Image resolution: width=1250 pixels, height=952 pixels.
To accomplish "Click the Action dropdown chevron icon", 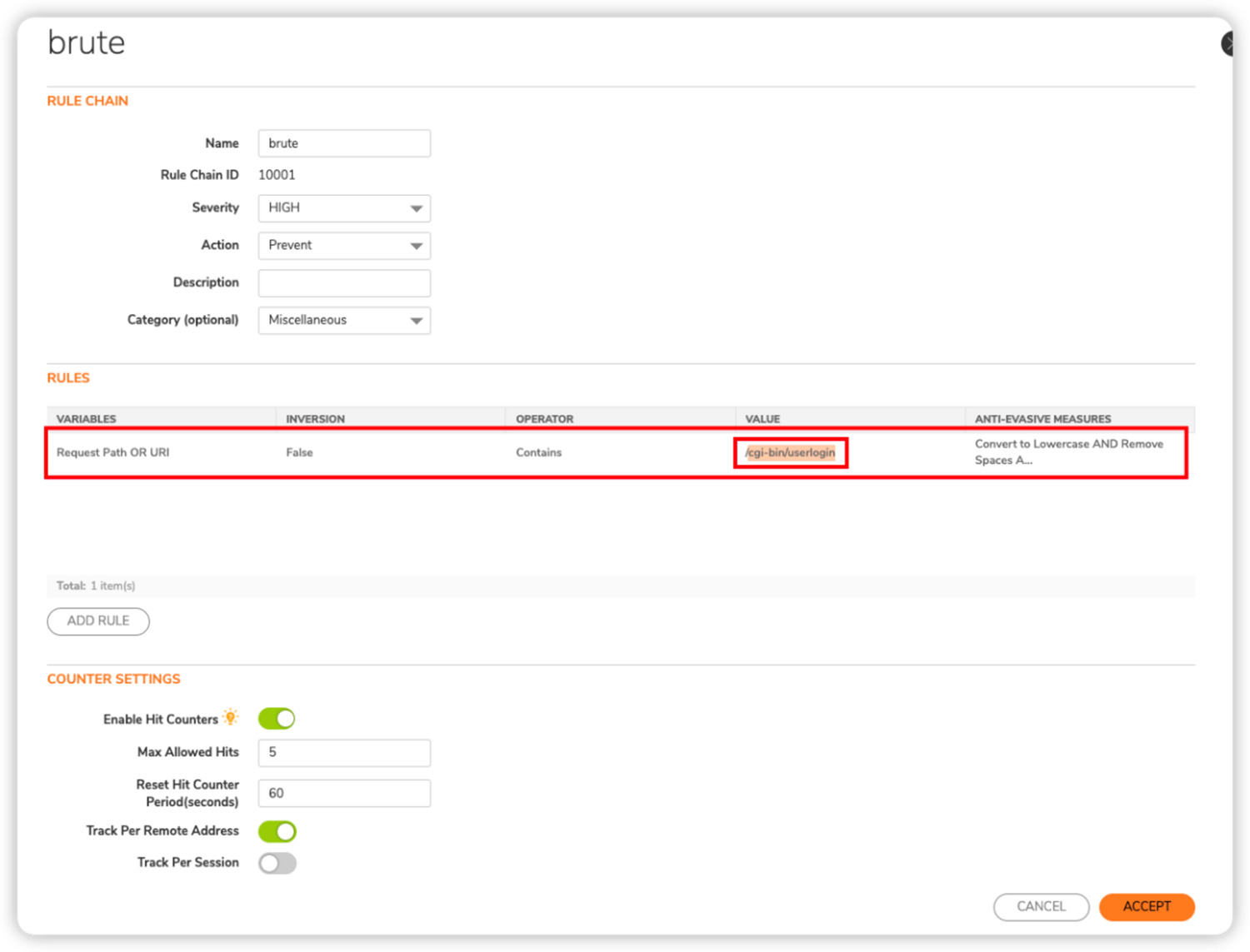I will [416, 246].
